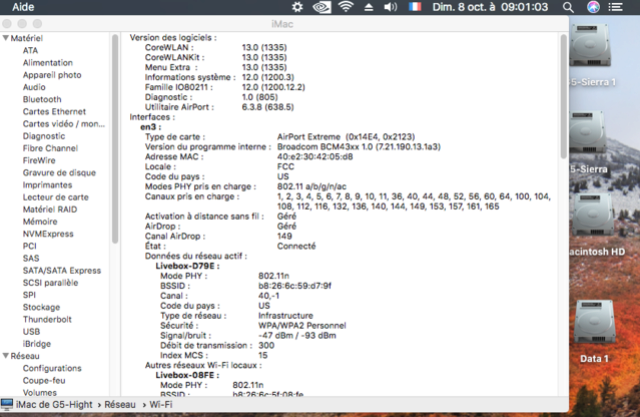This screenshot has height=417, width=640.
Task: Select Imprimantes in sidebar
Action: [47, 185]
